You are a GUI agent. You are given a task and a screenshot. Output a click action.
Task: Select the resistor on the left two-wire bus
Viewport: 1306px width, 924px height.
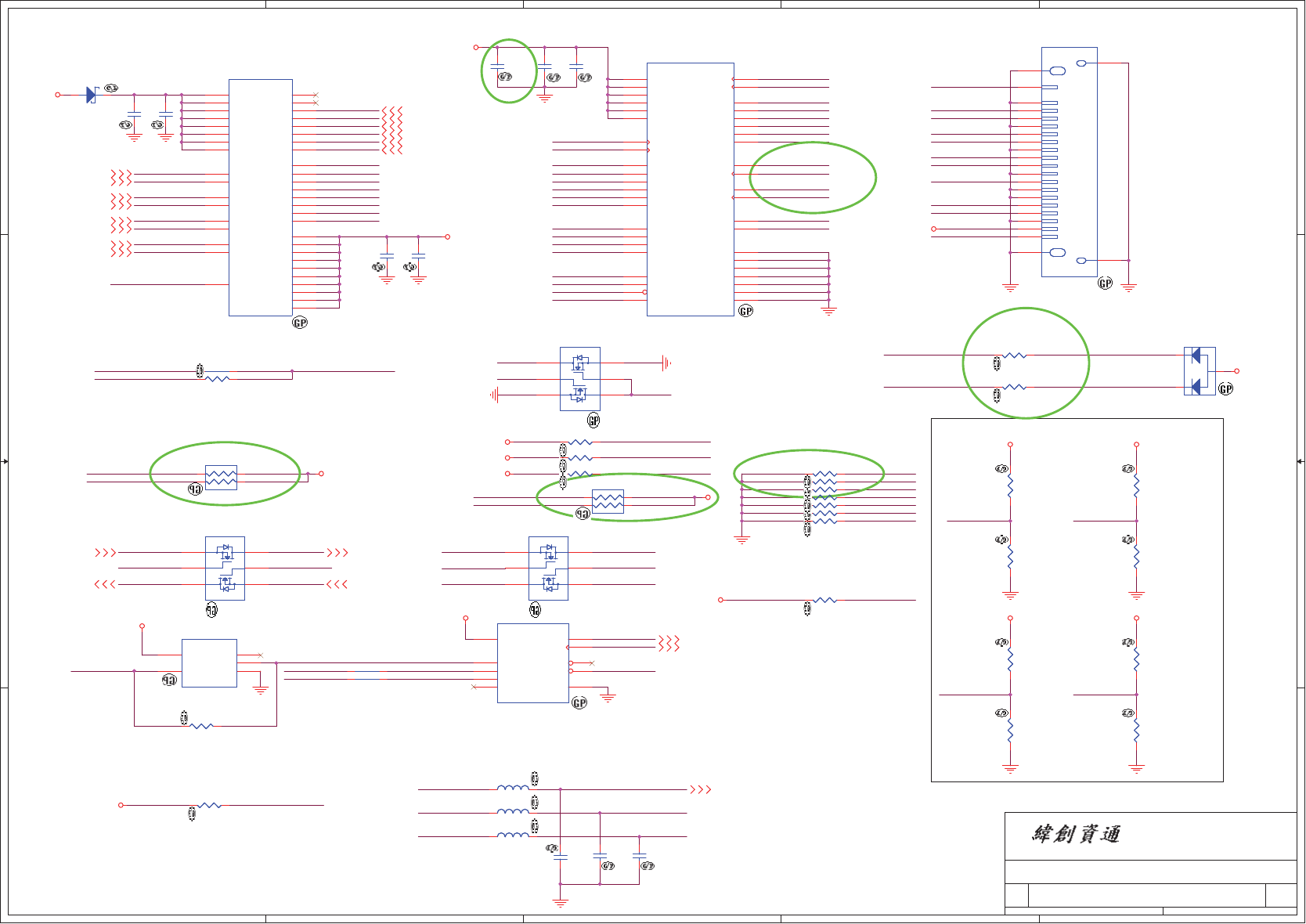click(217, 379)
